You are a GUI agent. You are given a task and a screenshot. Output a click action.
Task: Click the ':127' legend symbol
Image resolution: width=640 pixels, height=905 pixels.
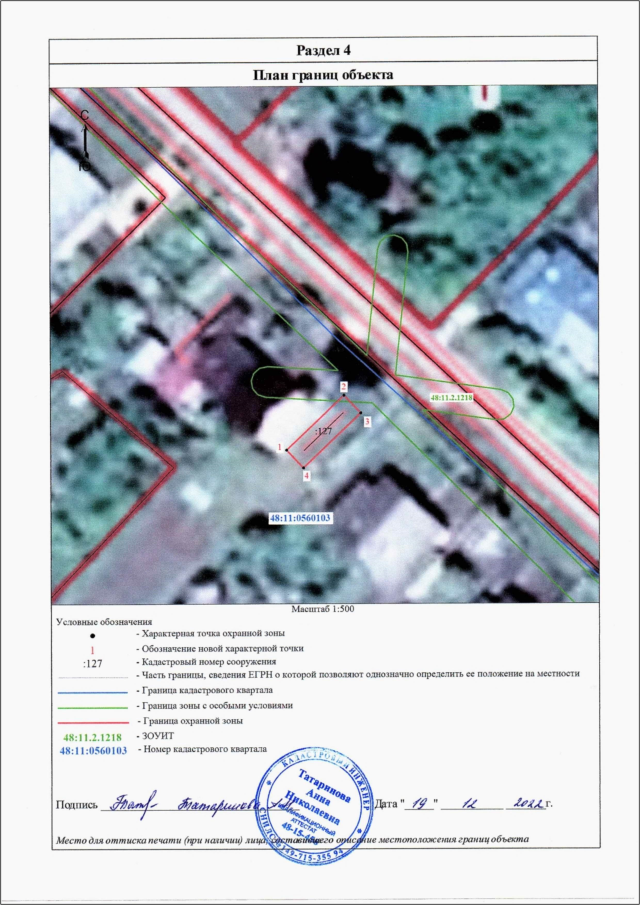tap(92, 663)
